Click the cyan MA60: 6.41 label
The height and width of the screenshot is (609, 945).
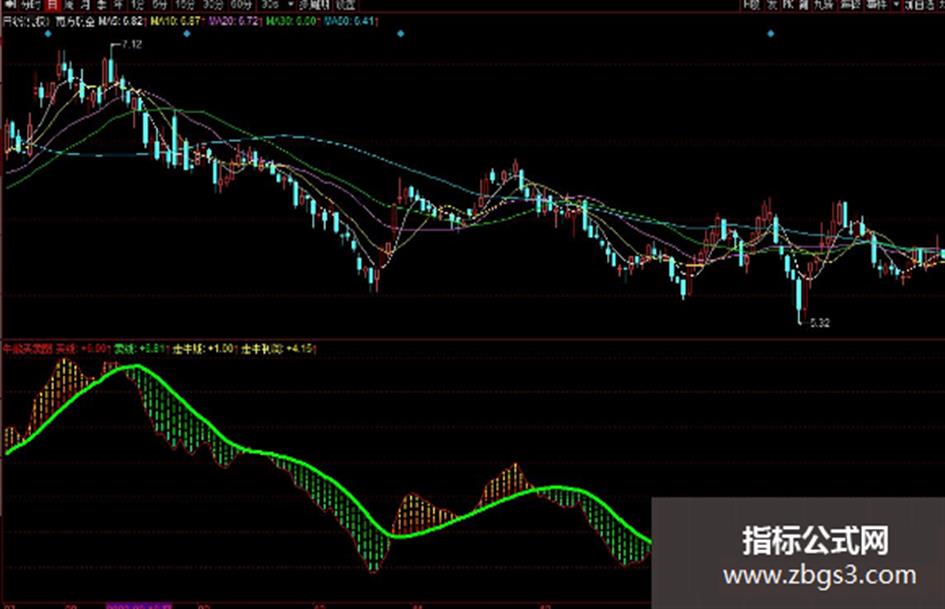pyautogui.click(x=349, y=21)
